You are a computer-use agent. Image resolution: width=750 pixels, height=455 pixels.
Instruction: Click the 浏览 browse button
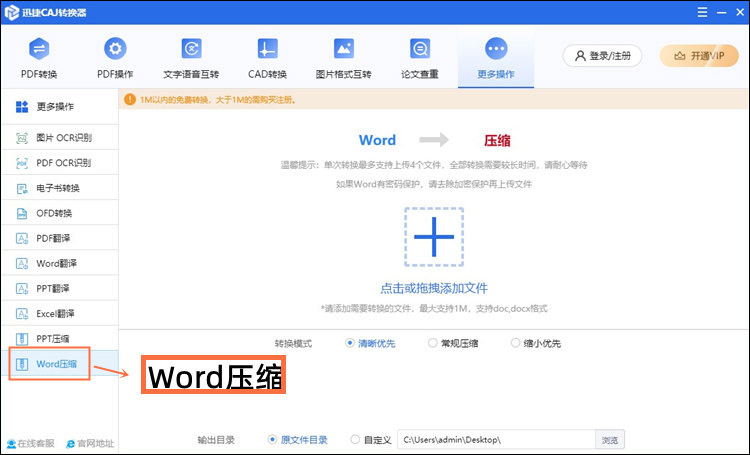coord(609,439)
